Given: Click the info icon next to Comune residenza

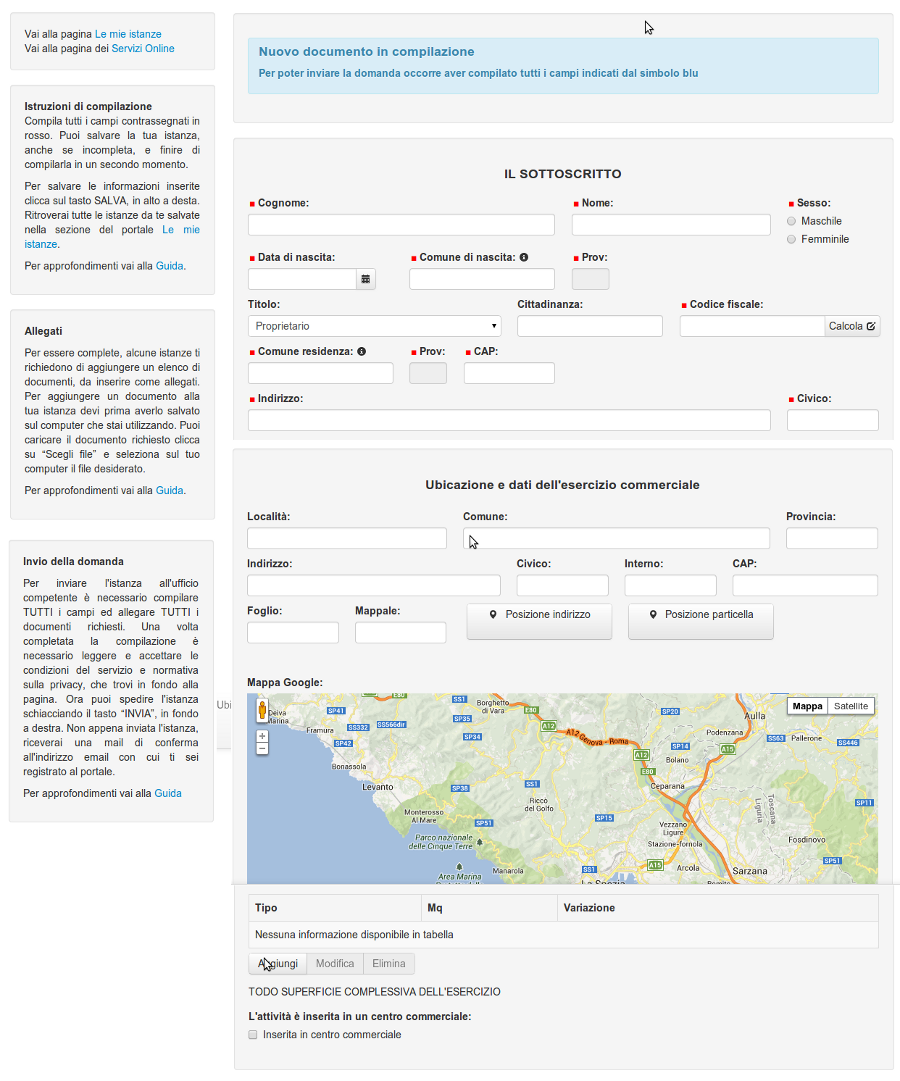Looking at the screenshot, I should coord(361,352).
